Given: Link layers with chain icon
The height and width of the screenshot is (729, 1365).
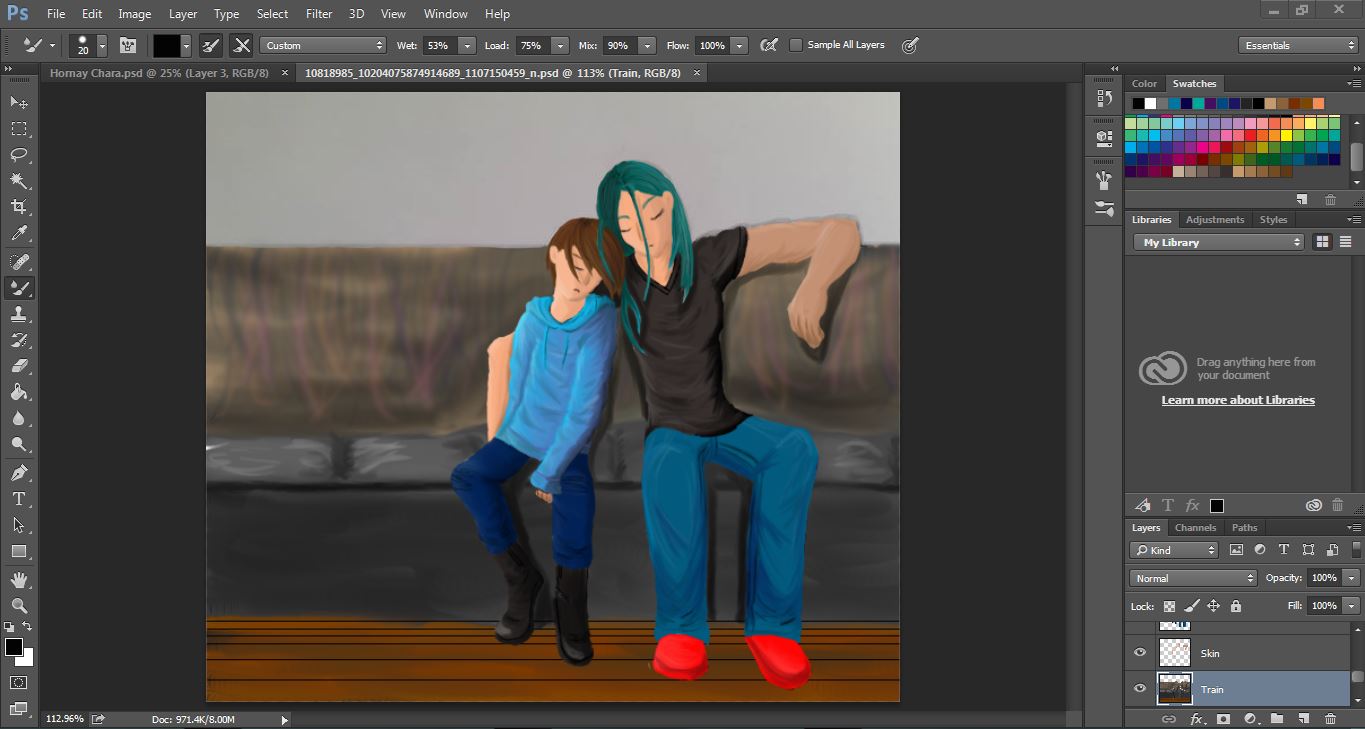Looking at the screenshot, I should pos(1168,718).
